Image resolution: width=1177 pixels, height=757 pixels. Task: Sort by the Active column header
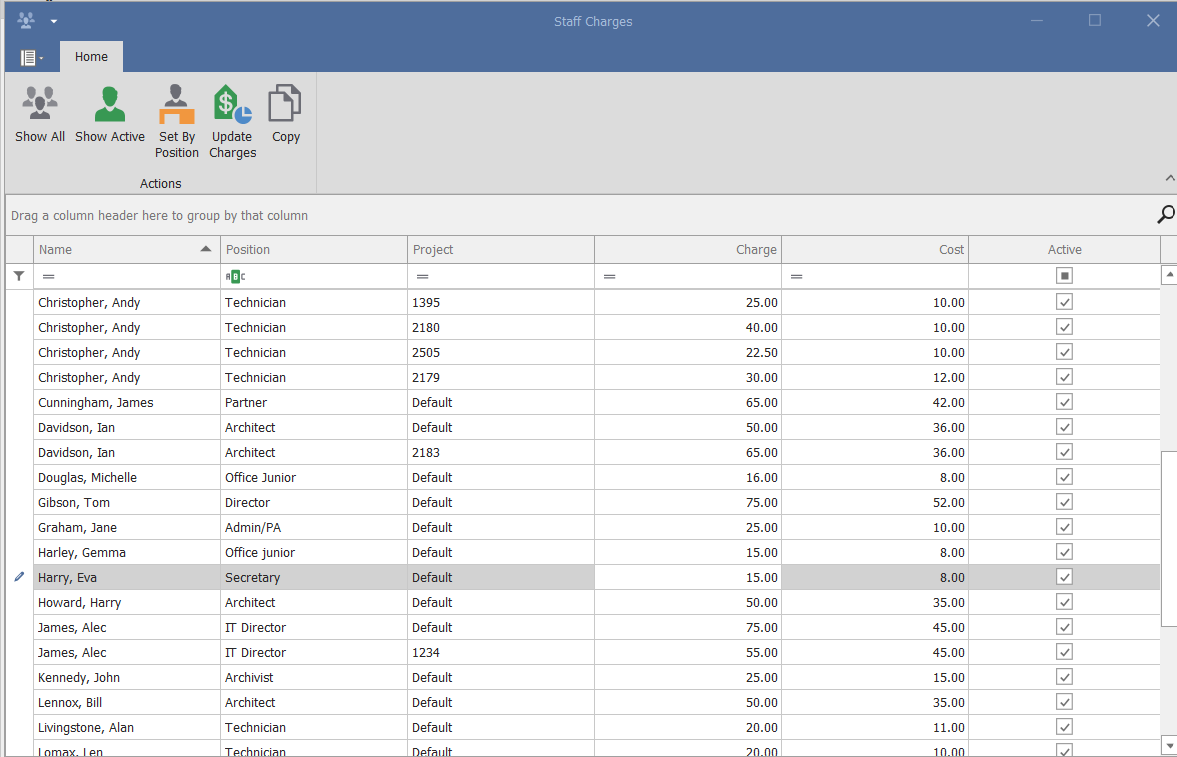pyautogui.click(x=1064, y=249)
